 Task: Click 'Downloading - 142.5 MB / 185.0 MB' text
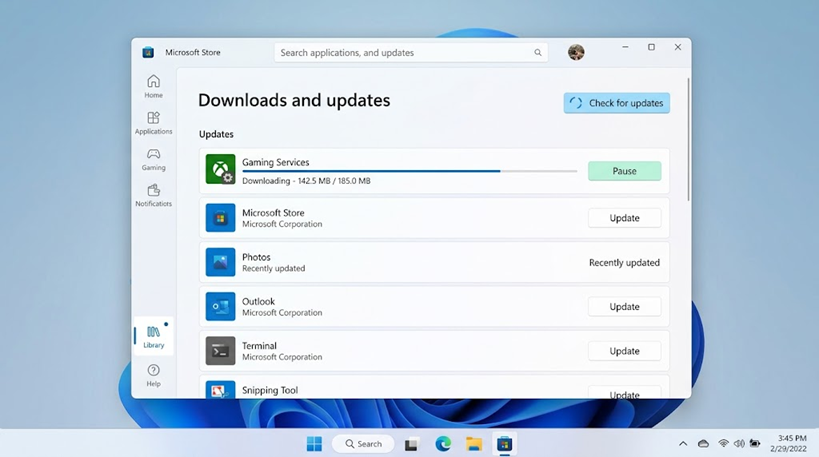306,181
